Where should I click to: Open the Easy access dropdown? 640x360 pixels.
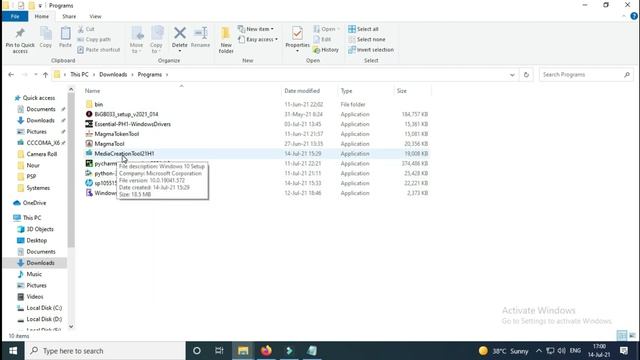(258, 39)
